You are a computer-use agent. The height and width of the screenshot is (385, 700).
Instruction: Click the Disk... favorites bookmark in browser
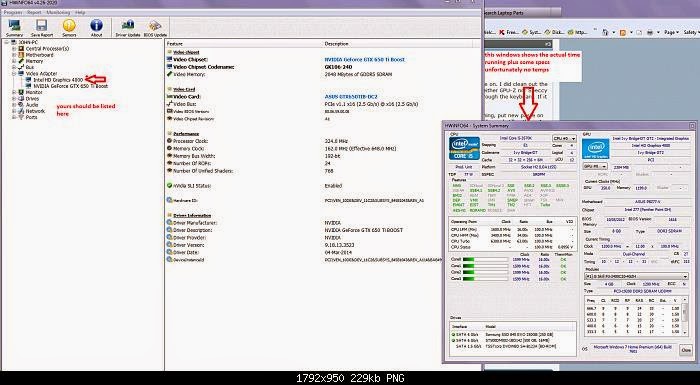[554, 32]
